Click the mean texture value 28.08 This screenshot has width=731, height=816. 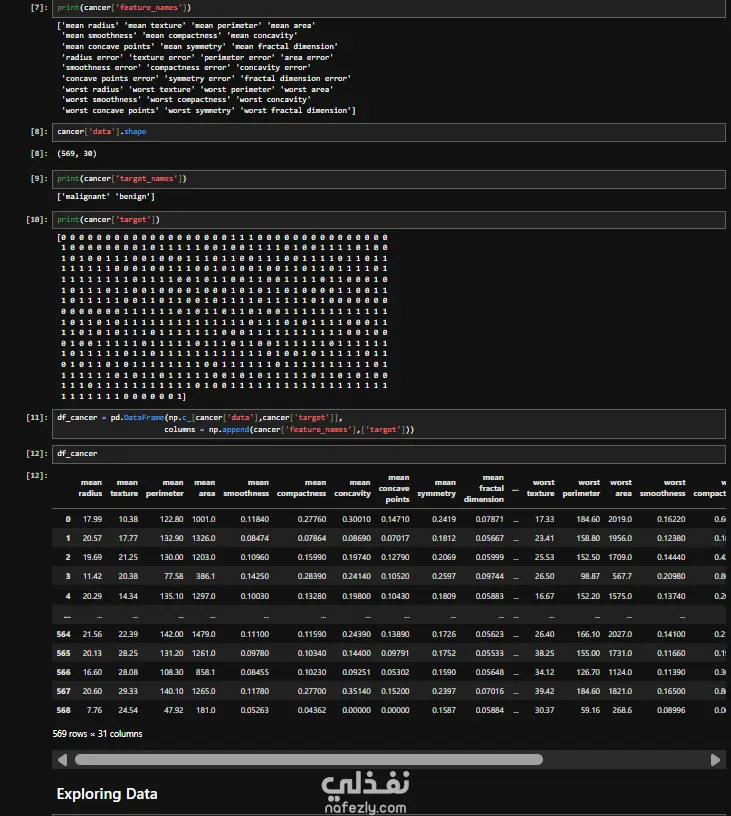coord(128,672)
